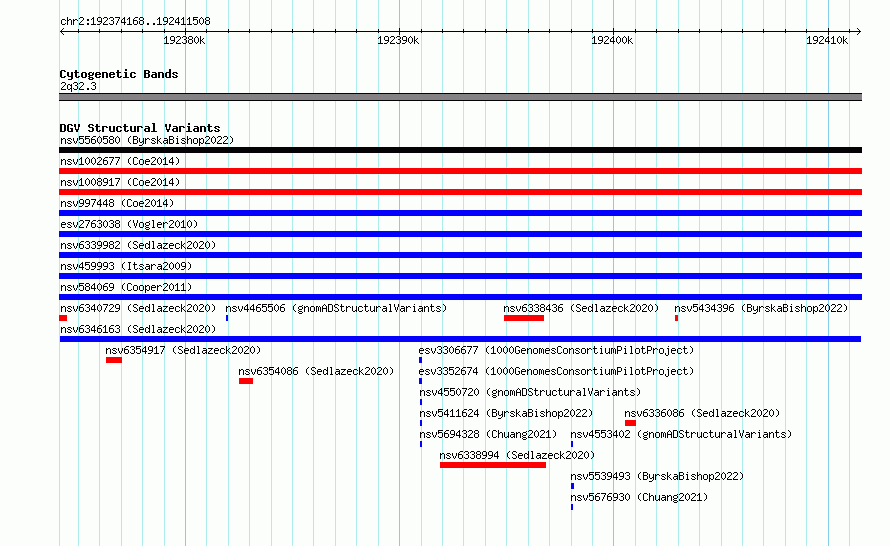
Task: Click the 192390k ruler position
Action: tap(398, 40)
